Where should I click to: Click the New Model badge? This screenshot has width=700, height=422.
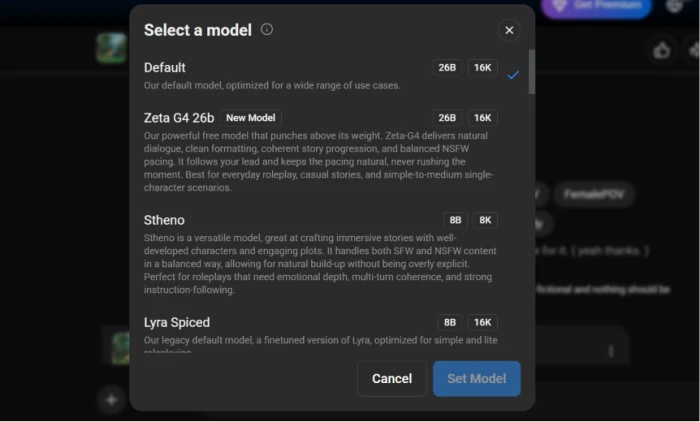(x=250, y=118)
